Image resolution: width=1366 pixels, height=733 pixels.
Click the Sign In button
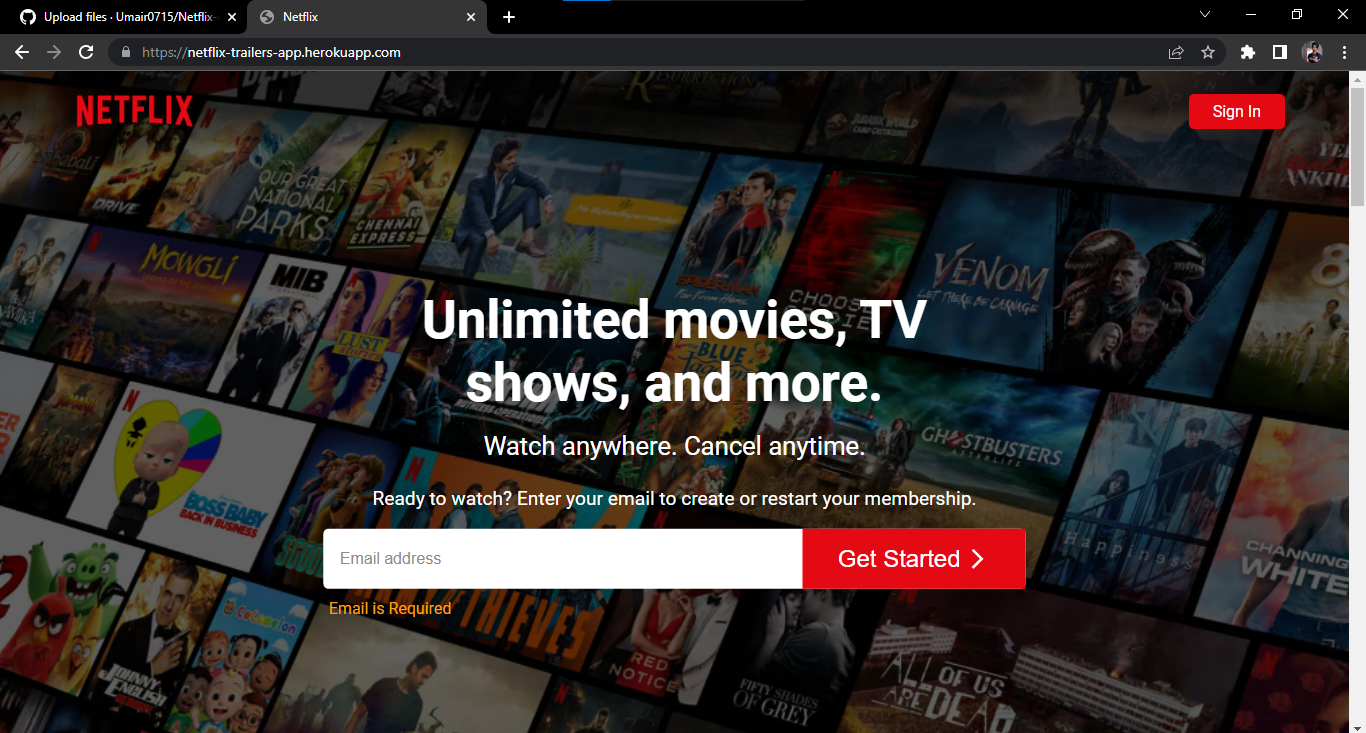tap(1236, 111)
